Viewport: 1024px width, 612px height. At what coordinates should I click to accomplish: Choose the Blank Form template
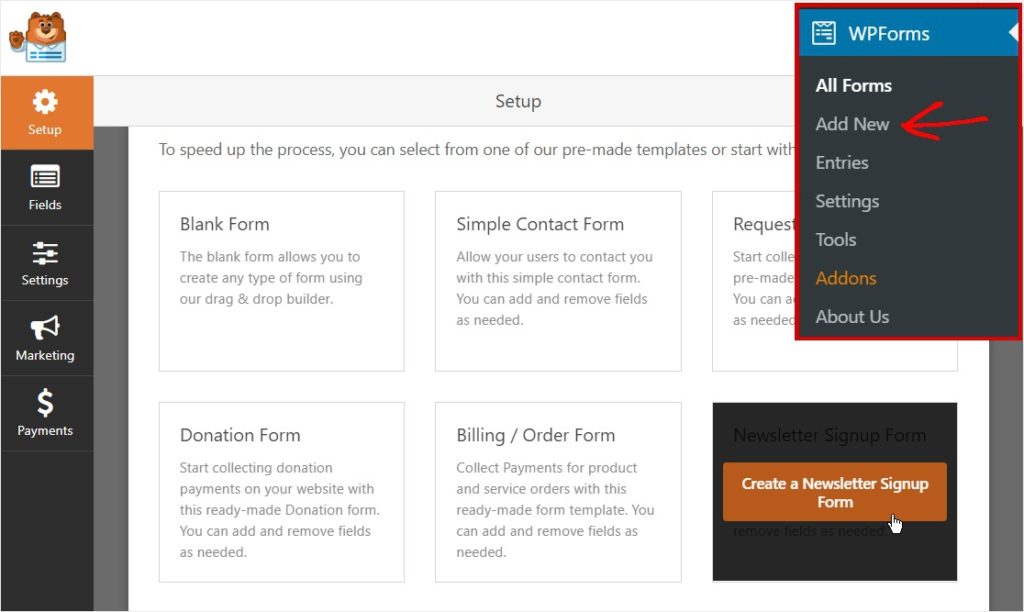(281, 282)
